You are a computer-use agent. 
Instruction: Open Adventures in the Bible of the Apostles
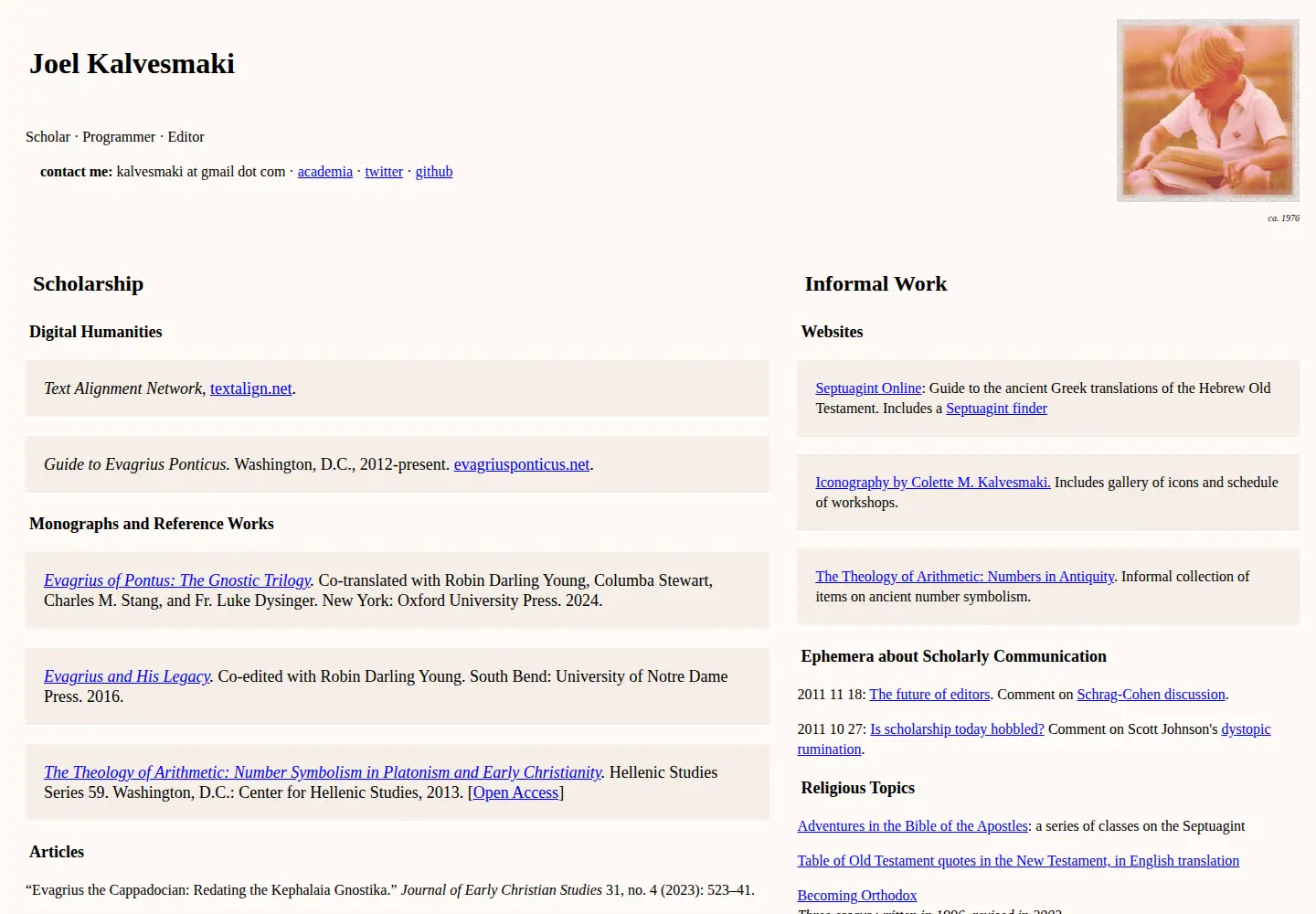point(912,826)
